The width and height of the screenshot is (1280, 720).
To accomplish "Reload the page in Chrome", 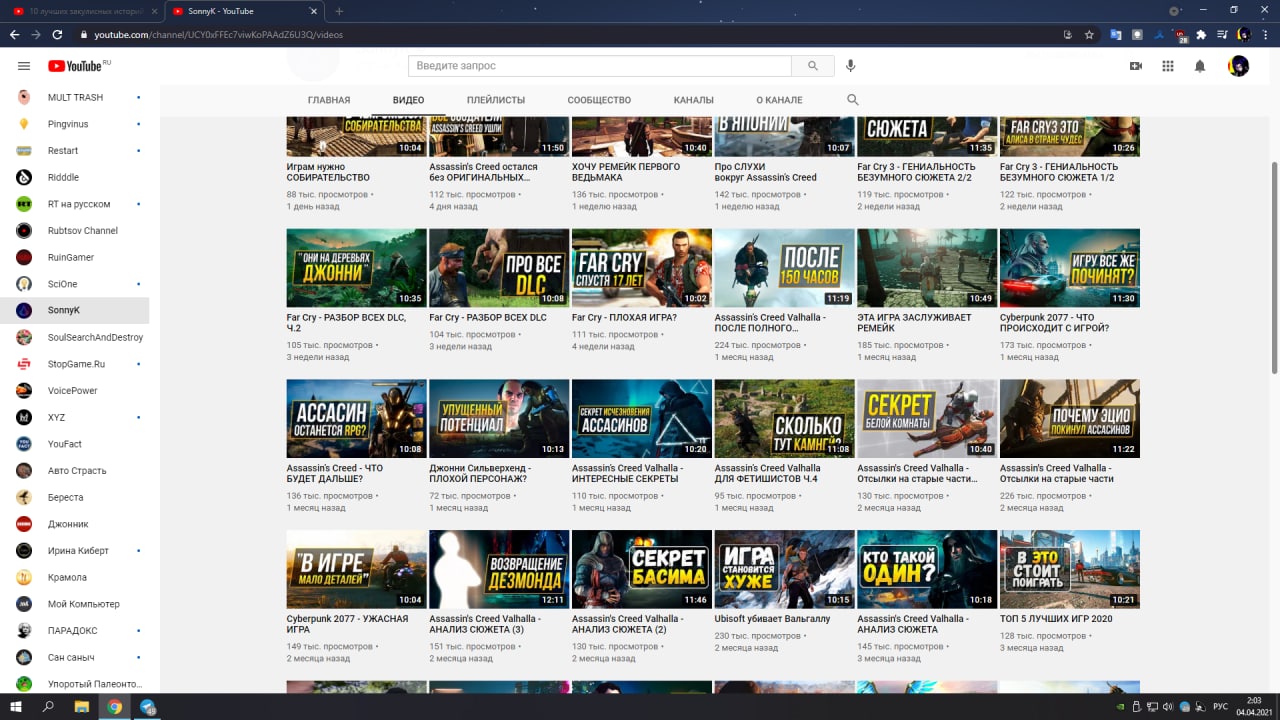I will [x=58, y=34].
